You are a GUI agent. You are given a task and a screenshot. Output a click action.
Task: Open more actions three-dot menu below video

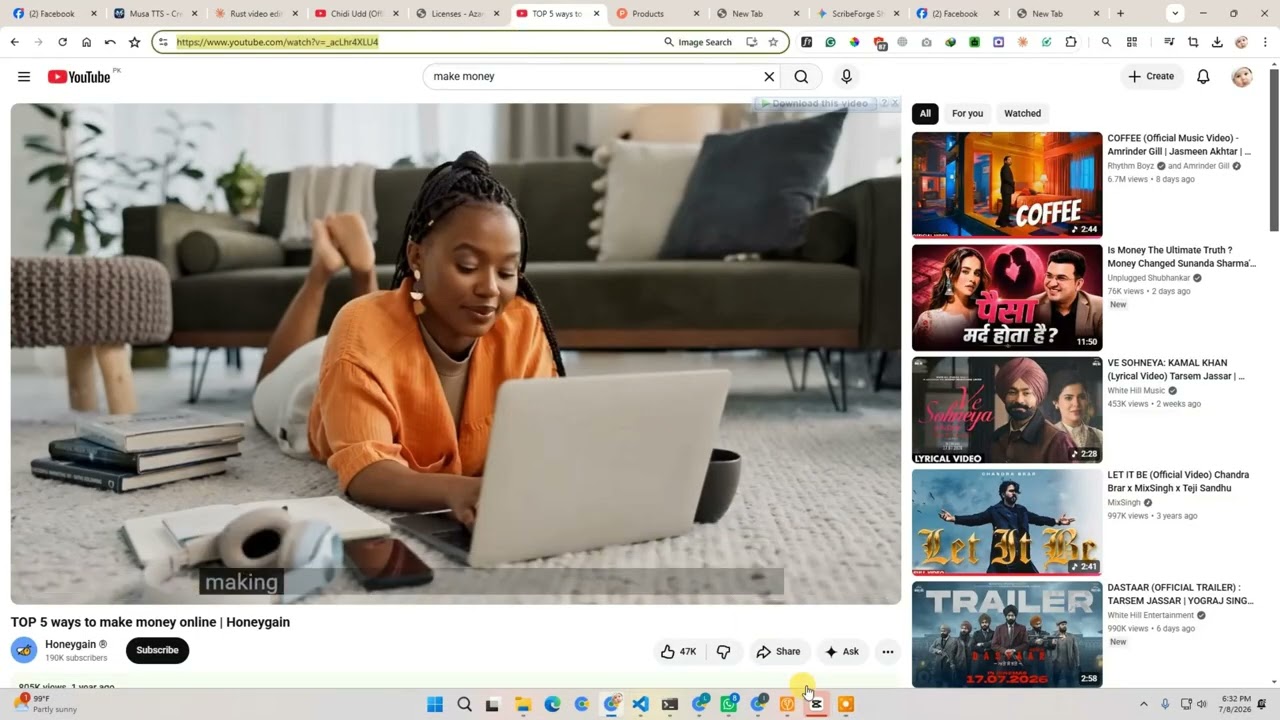[x=887, y=652]
